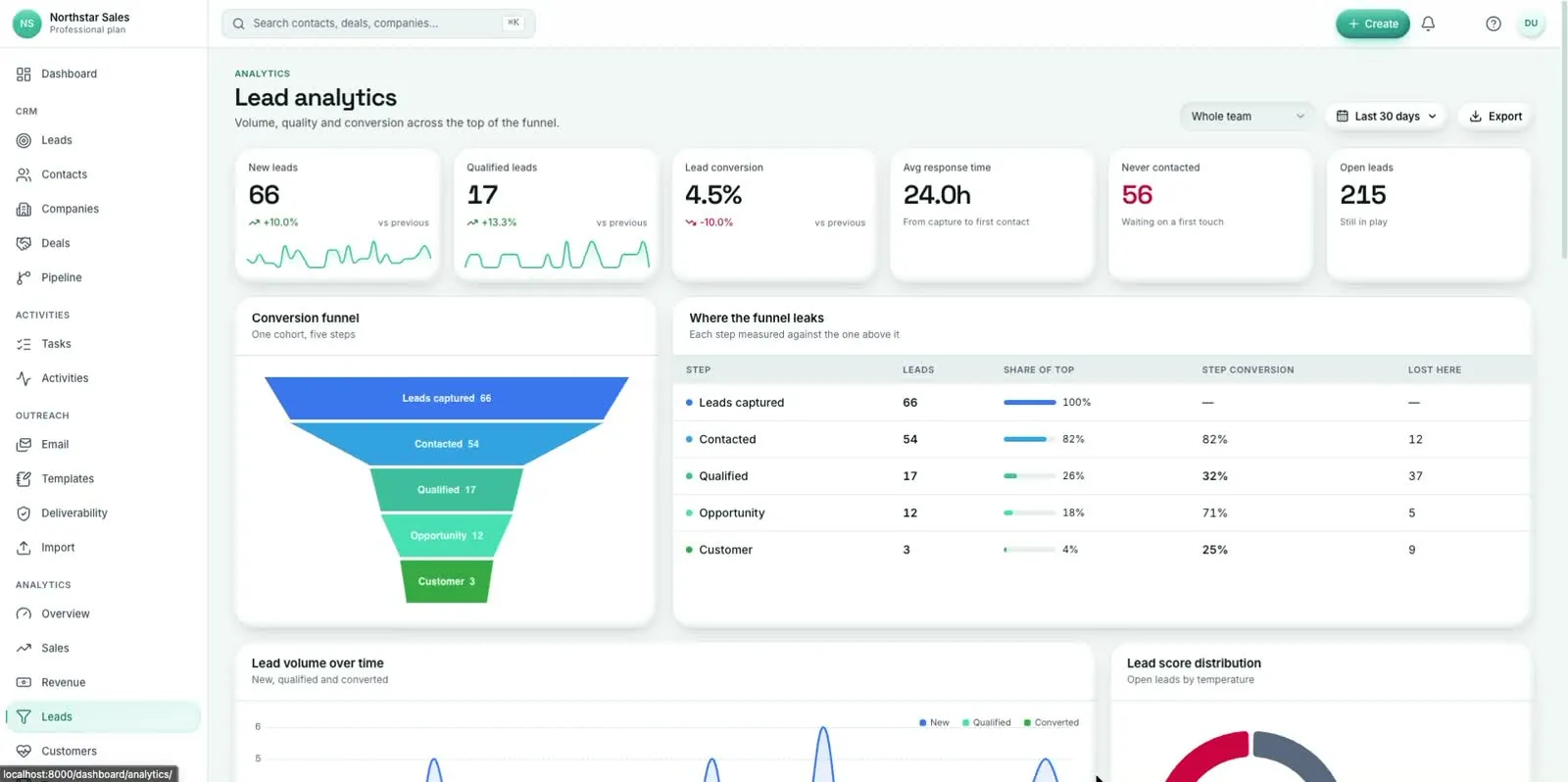
Task: Expand the Whole team dropdown
Action: [1248, 116]
